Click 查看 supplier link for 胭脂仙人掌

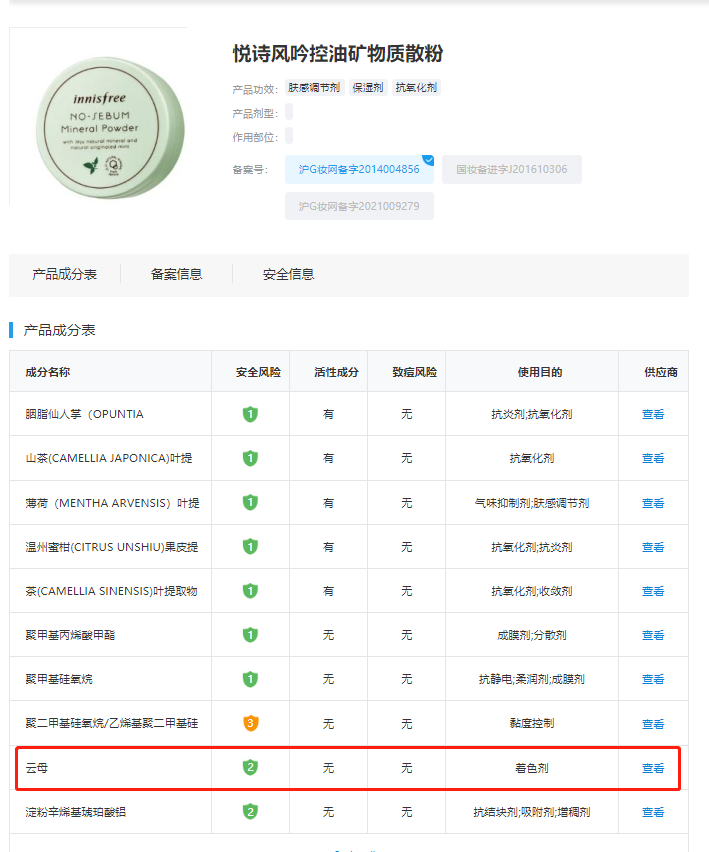(653, 414)
